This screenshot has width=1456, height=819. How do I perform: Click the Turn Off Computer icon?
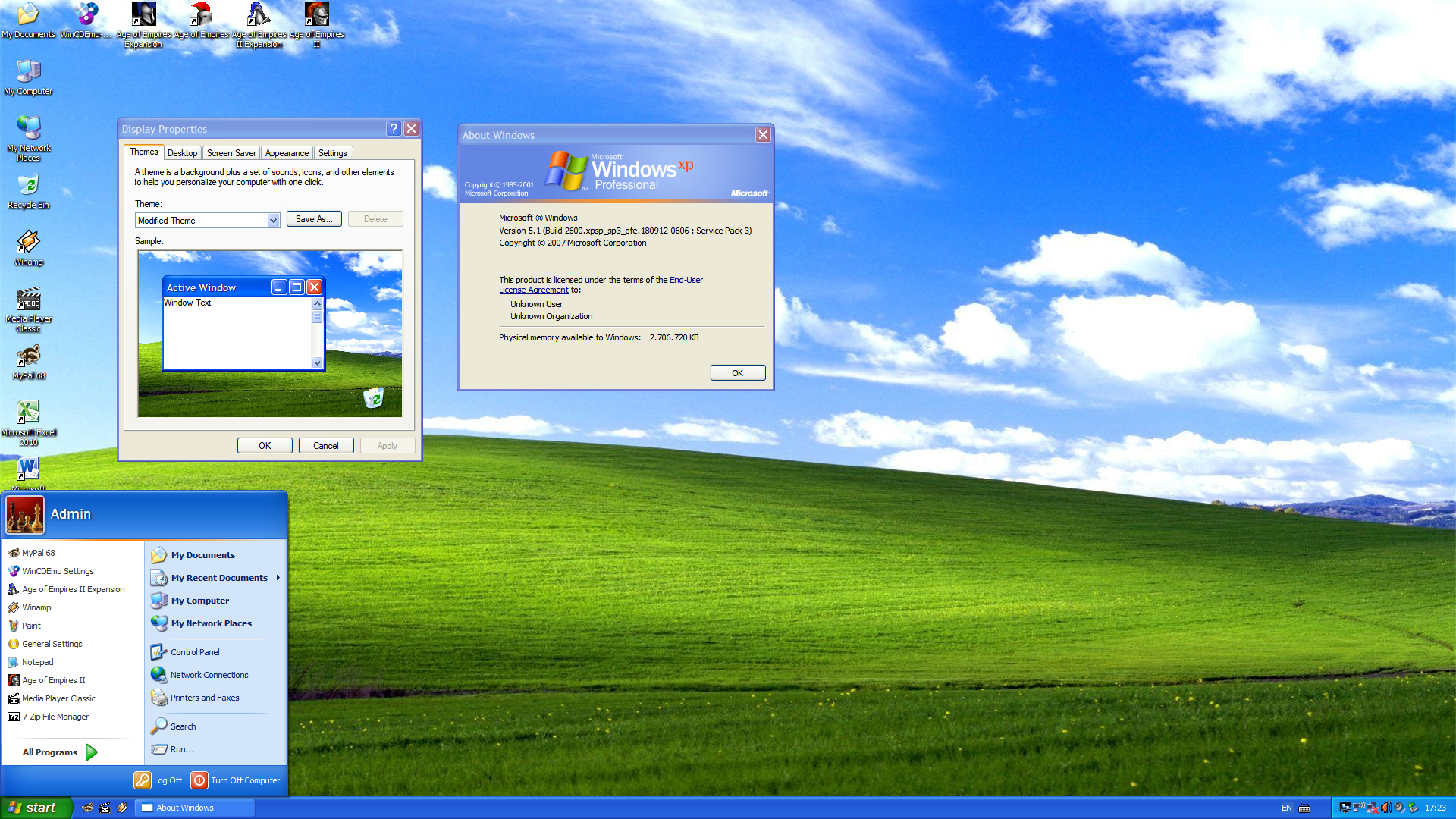[x=199, y=780]
